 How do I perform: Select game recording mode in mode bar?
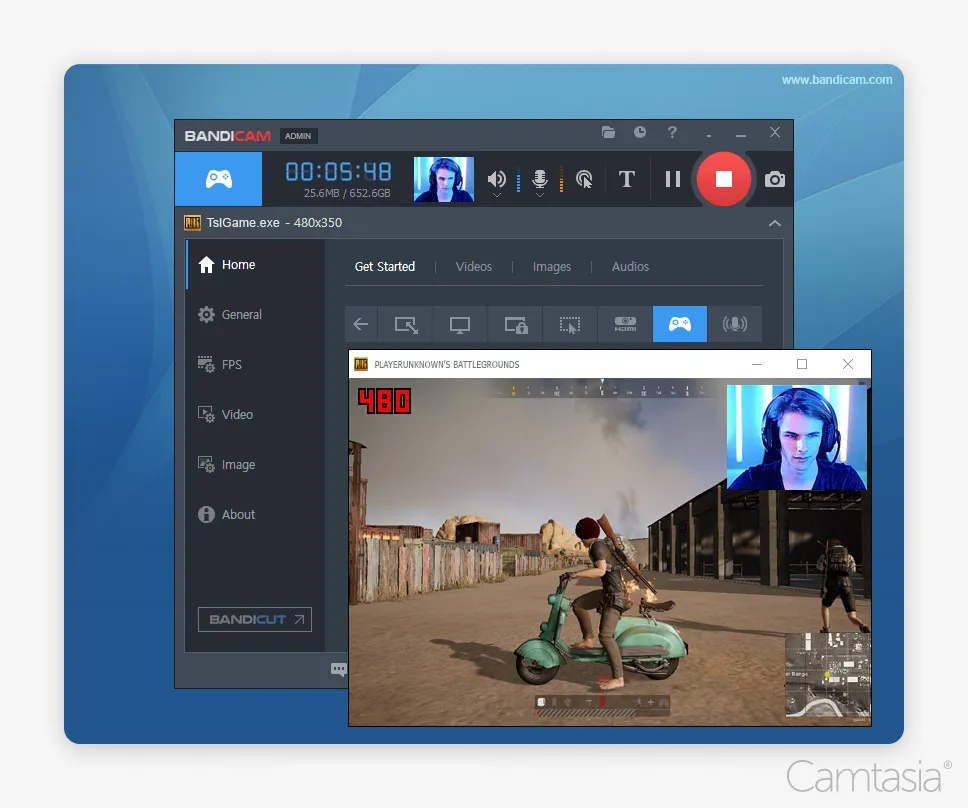(680, 324)
